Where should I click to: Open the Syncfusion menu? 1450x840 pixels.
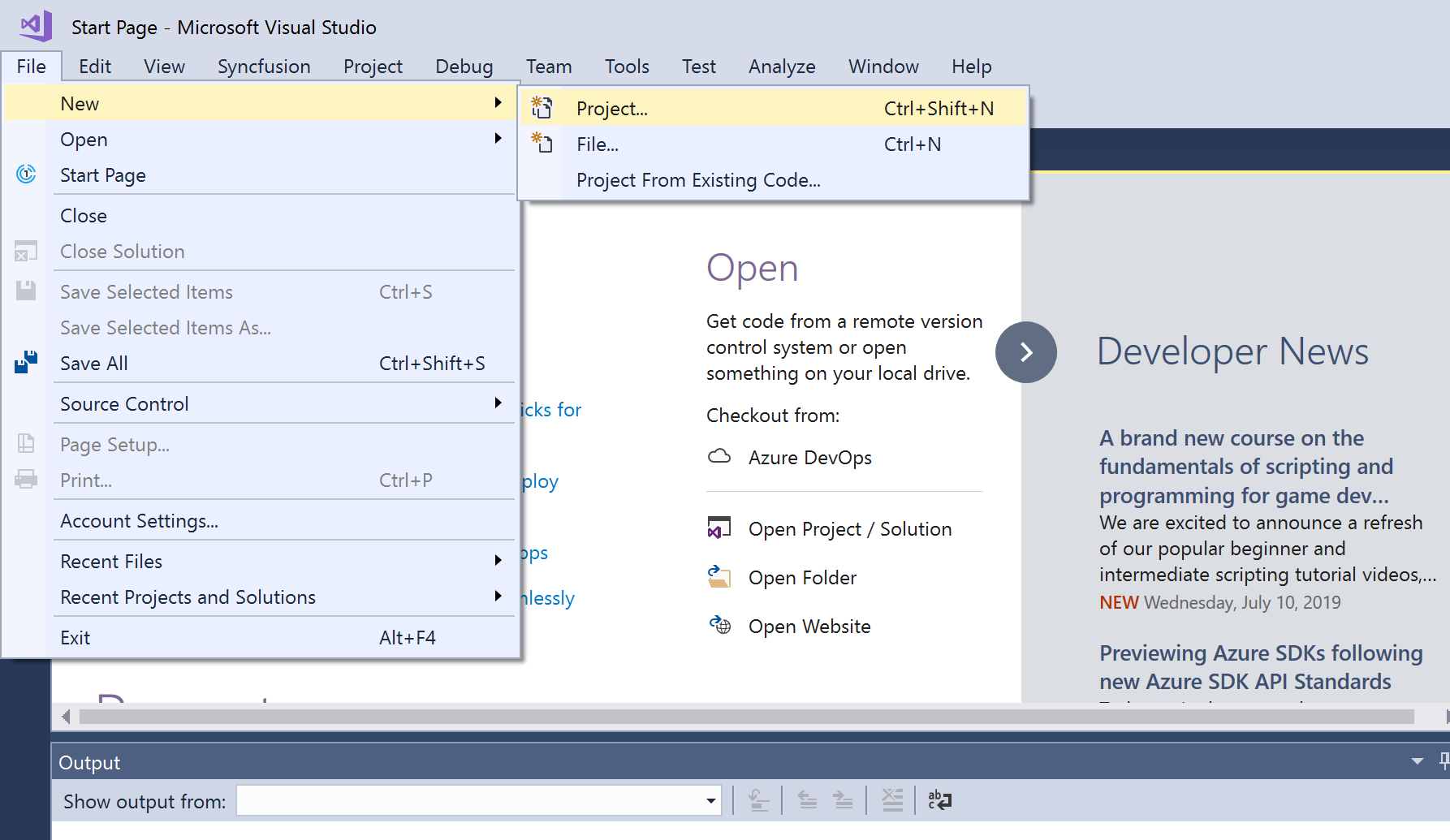[264, 67]
